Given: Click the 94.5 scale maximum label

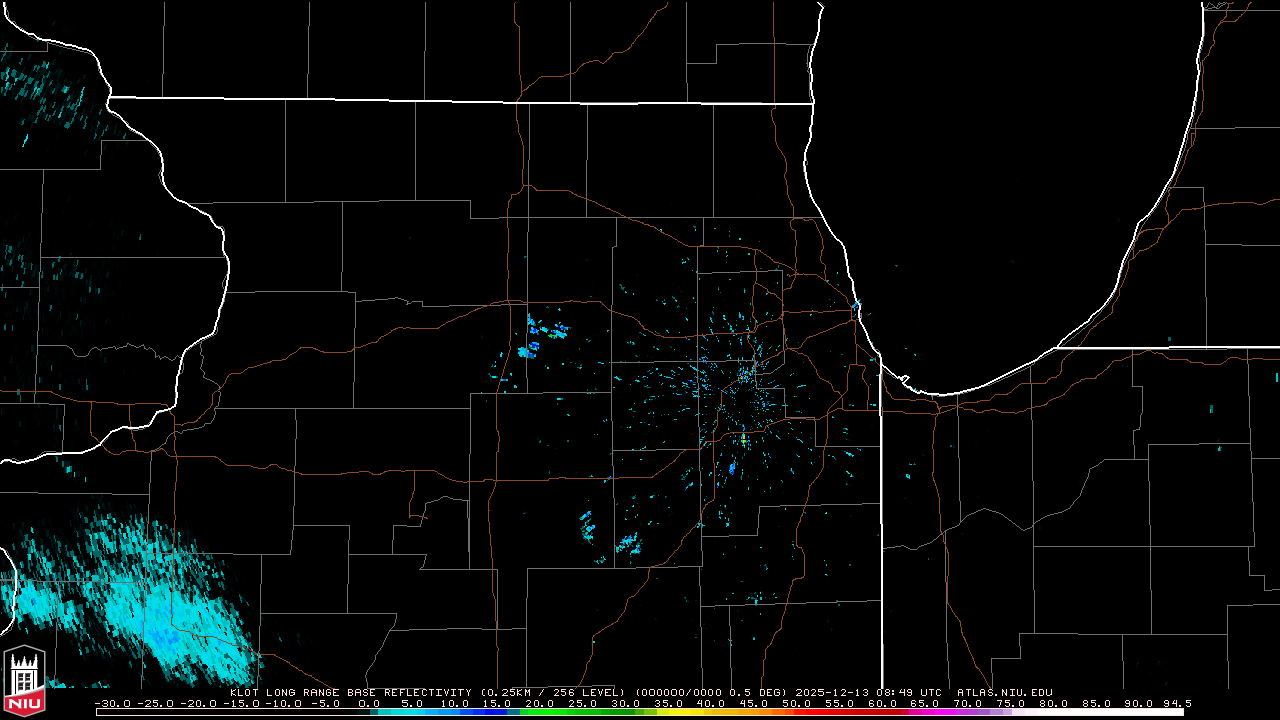Looking at the screenshot, I should pos(1176,703).
